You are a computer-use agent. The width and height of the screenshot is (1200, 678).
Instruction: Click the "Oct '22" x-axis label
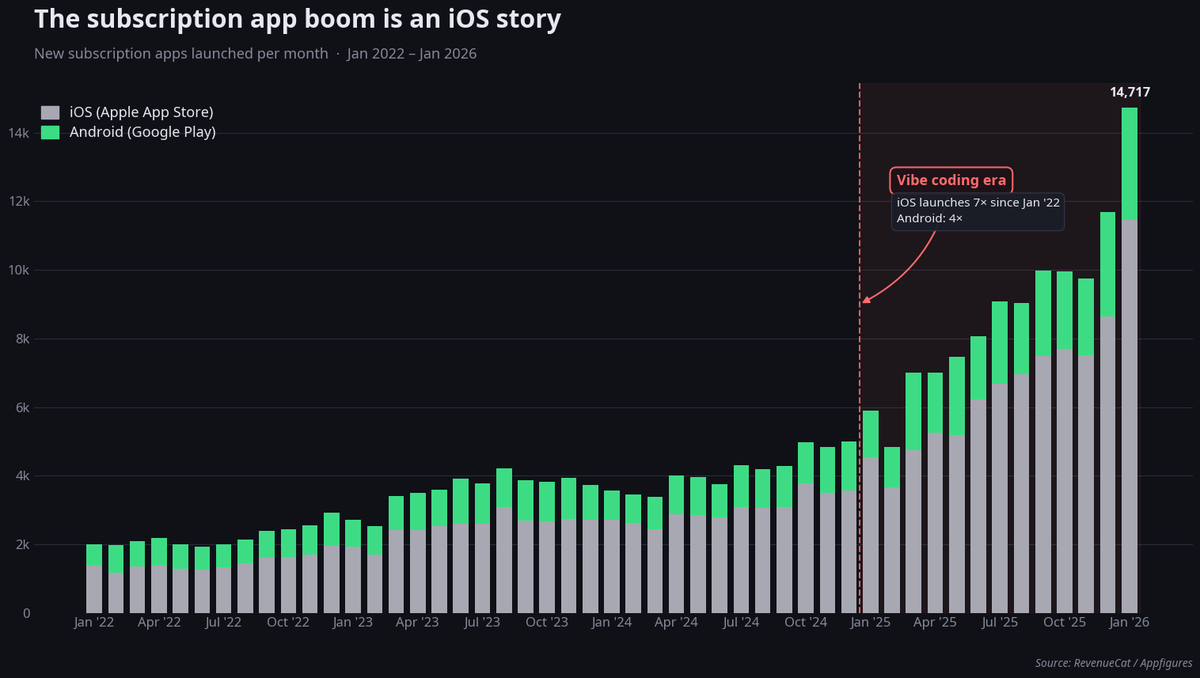point(289,623)
